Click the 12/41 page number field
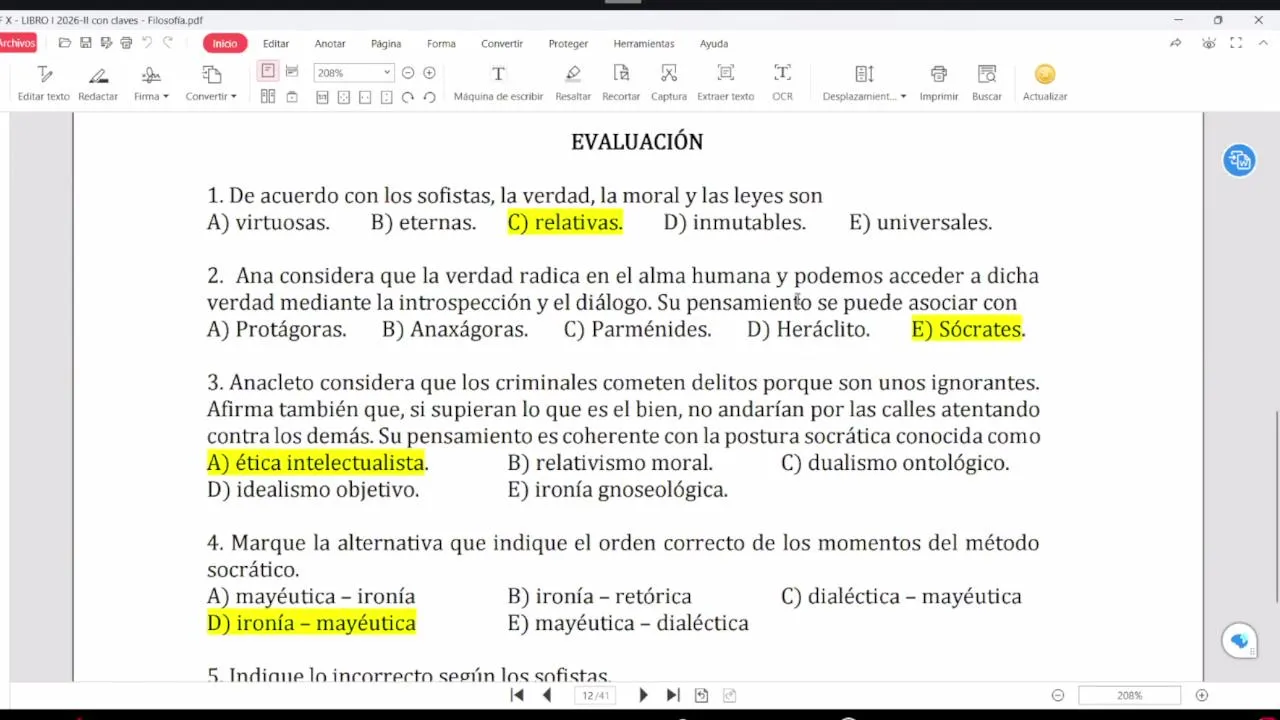This screenshot has width=1280, height=720. pos(595,695)
